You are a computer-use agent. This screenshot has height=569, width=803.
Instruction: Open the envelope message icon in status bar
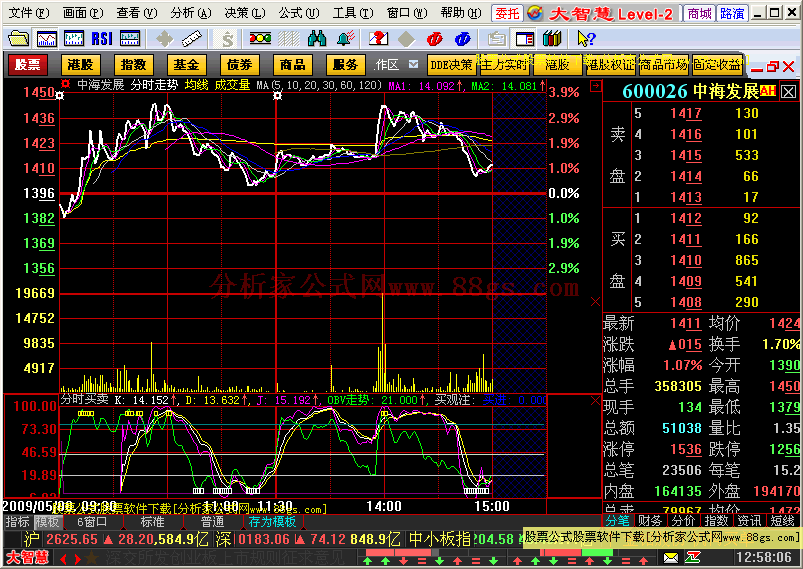click(x=670, y=558)
